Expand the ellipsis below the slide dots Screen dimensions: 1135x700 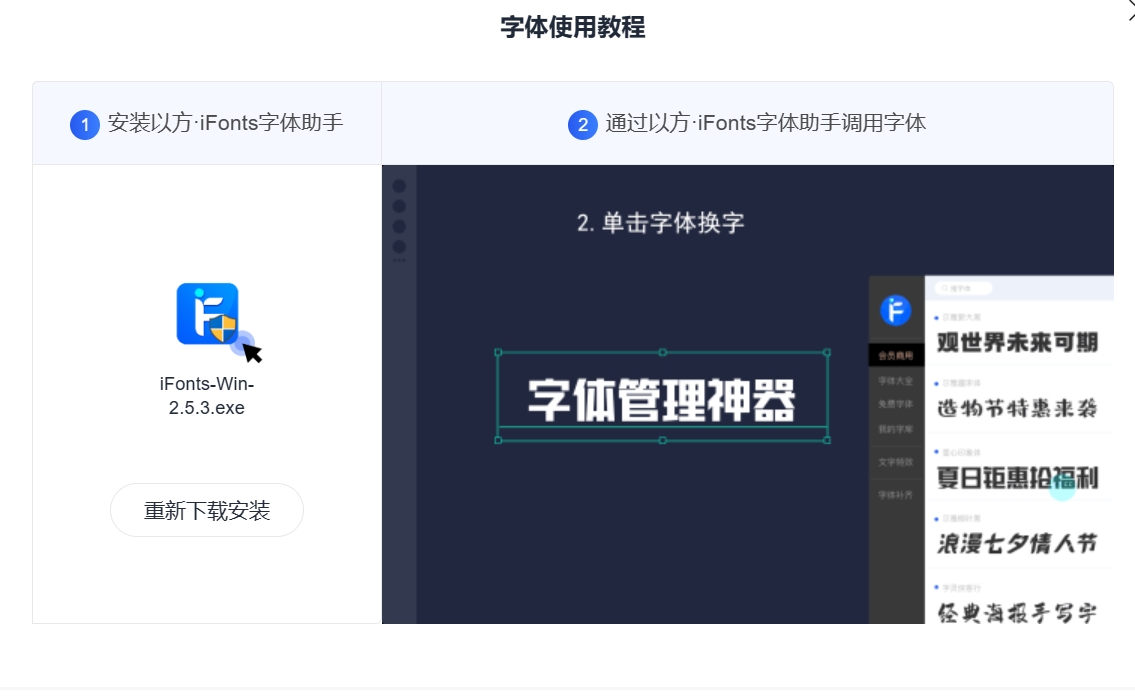coord(399,259)
